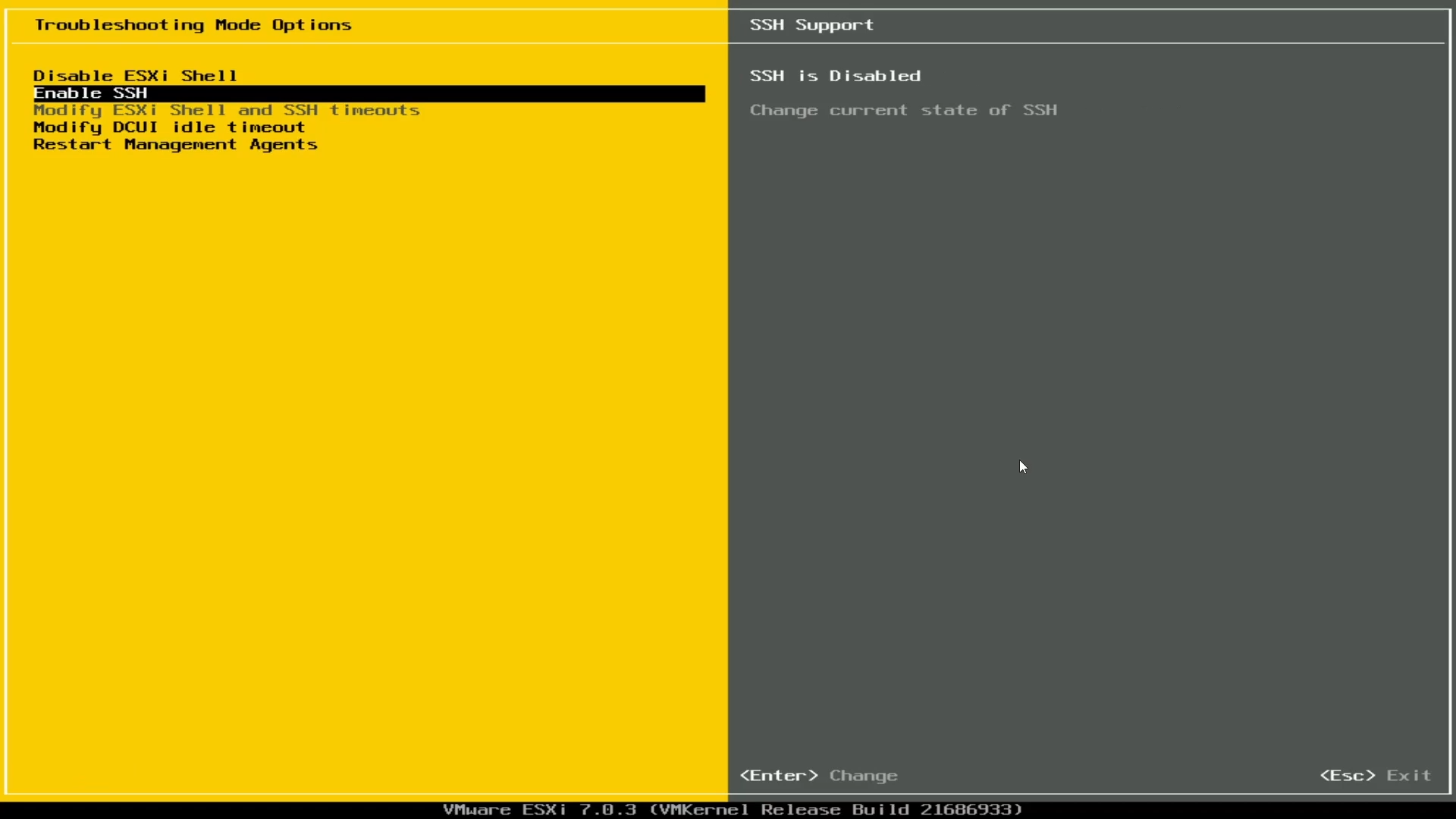This screenshot has height=819, width=1456.
Task: Click the "SSH is Disabled" status text
Action: [835, 76]
